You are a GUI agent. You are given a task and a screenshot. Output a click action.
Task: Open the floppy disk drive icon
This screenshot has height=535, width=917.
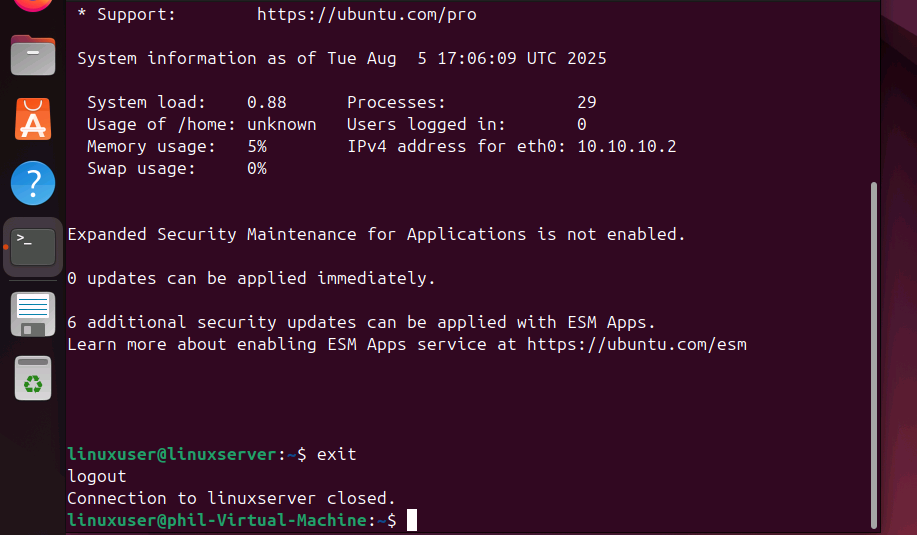coord(33,313)
